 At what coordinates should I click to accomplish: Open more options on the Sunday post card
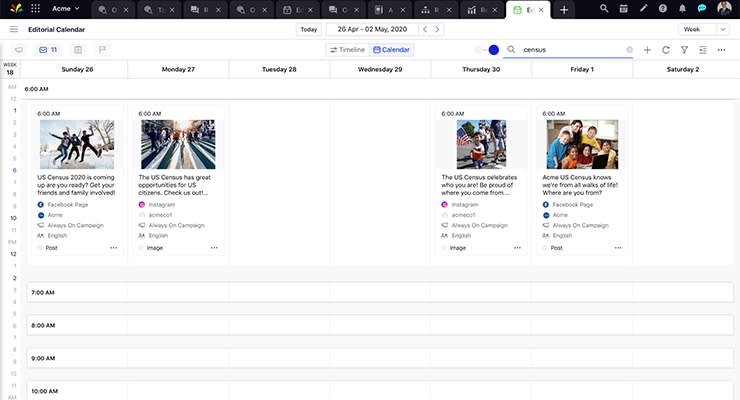113,248
